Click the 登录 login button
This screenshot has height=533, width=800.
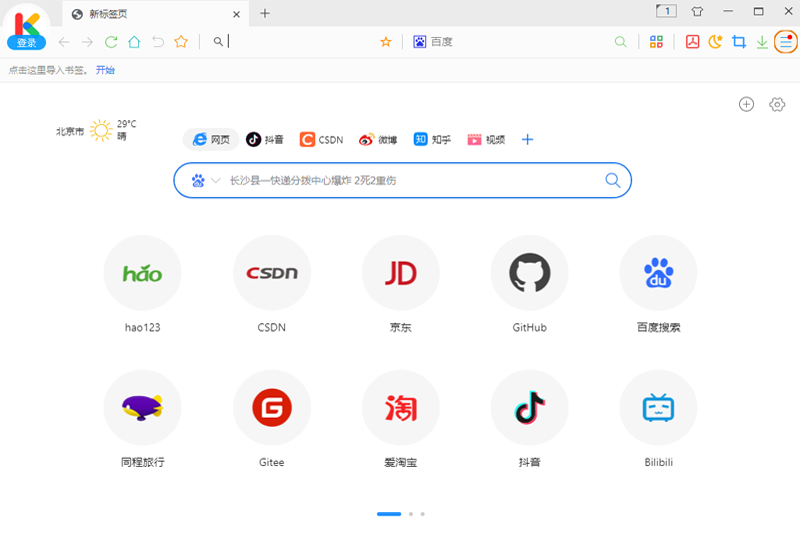(26, 43)
